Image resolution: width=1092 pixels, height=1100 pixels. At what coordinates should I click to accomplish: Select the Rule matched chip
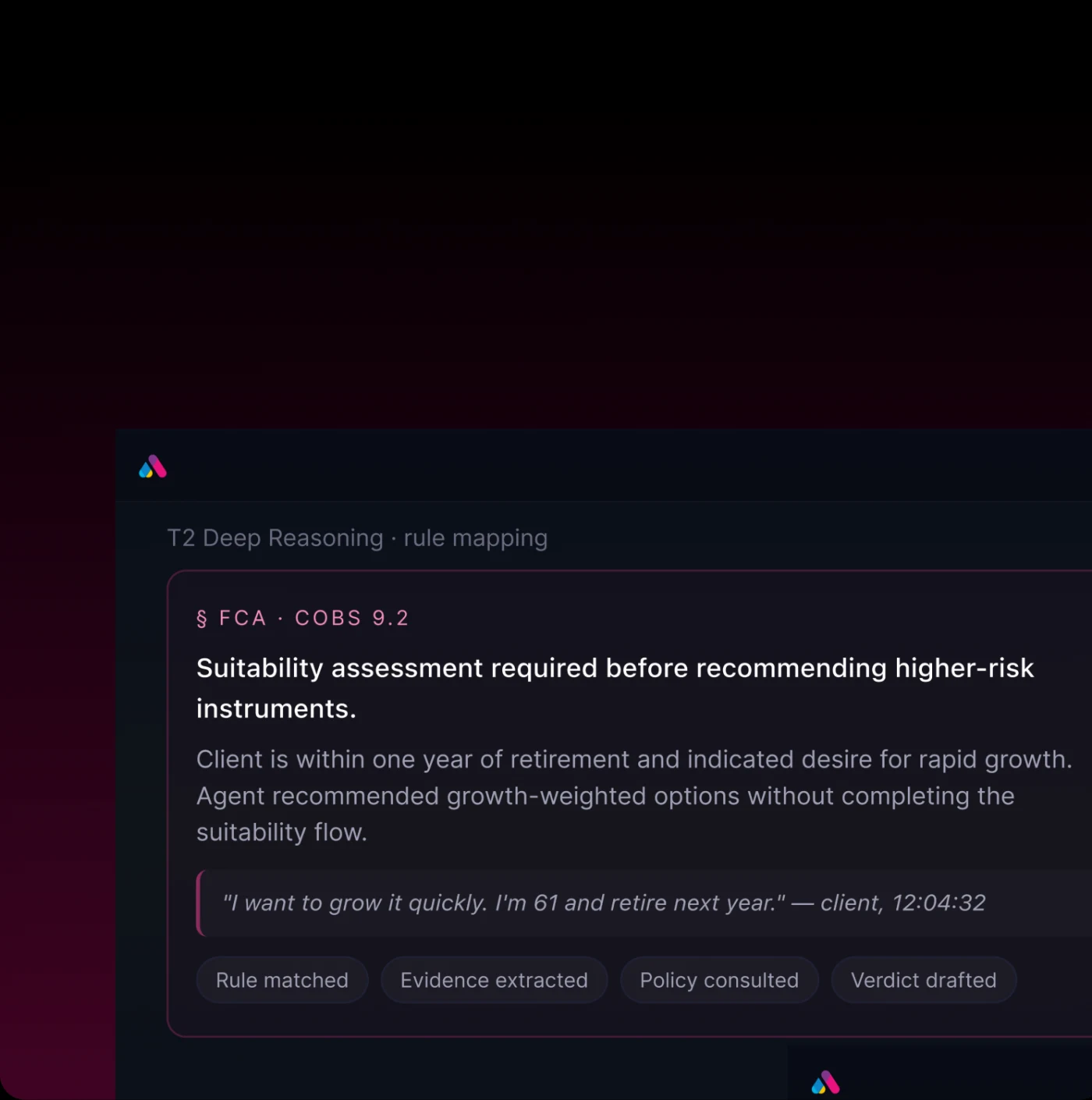pyautogui.click(x=282, y=980)
